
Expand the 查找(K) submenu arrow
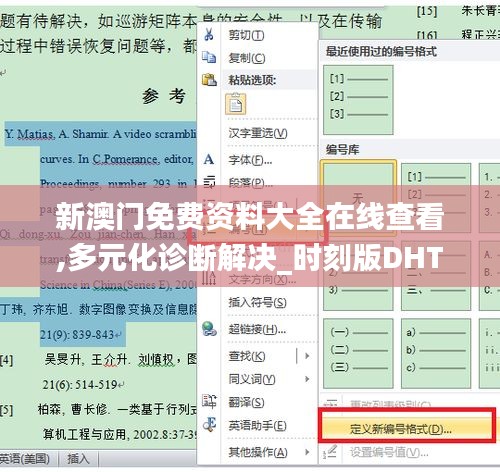[x=307, y=356]
